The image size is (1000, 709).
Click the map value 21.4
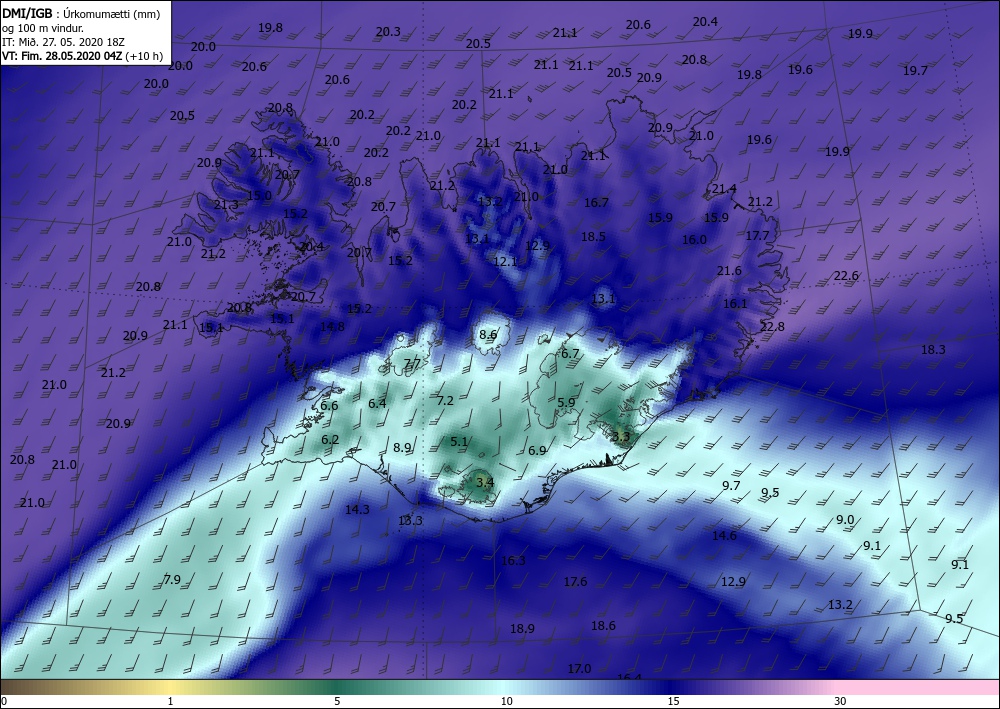(724, 189)
